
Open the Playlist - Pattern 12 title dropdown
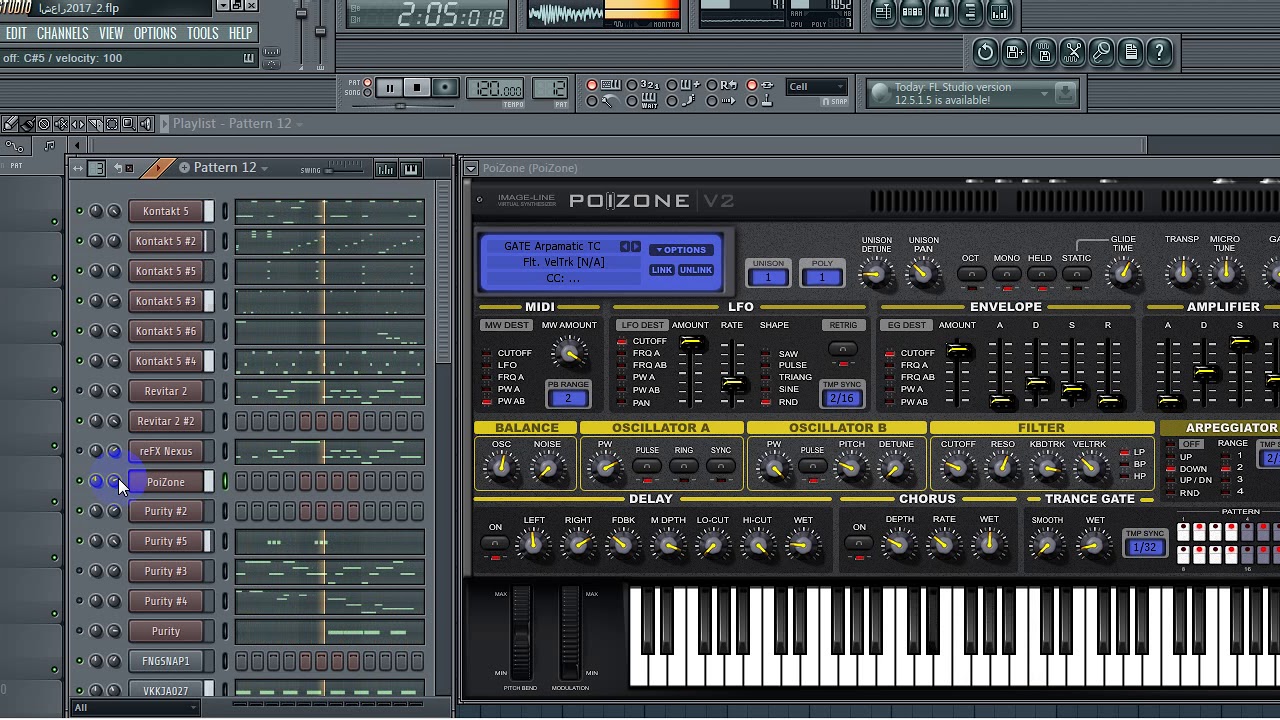pyautogui.click(x=298, y=124)
